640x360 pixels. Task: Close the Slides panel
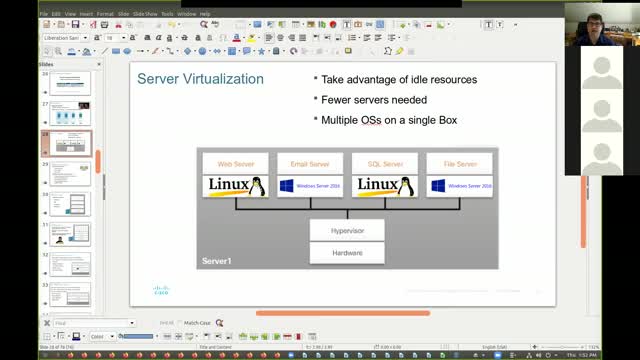(x=99, y=64)
